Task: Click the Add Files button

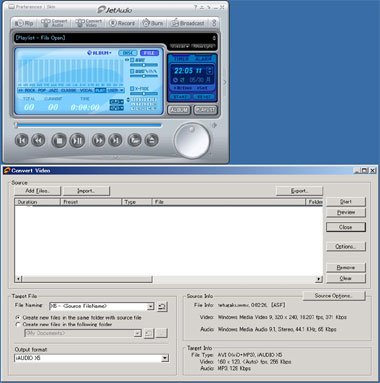Action: coord(37,191)
